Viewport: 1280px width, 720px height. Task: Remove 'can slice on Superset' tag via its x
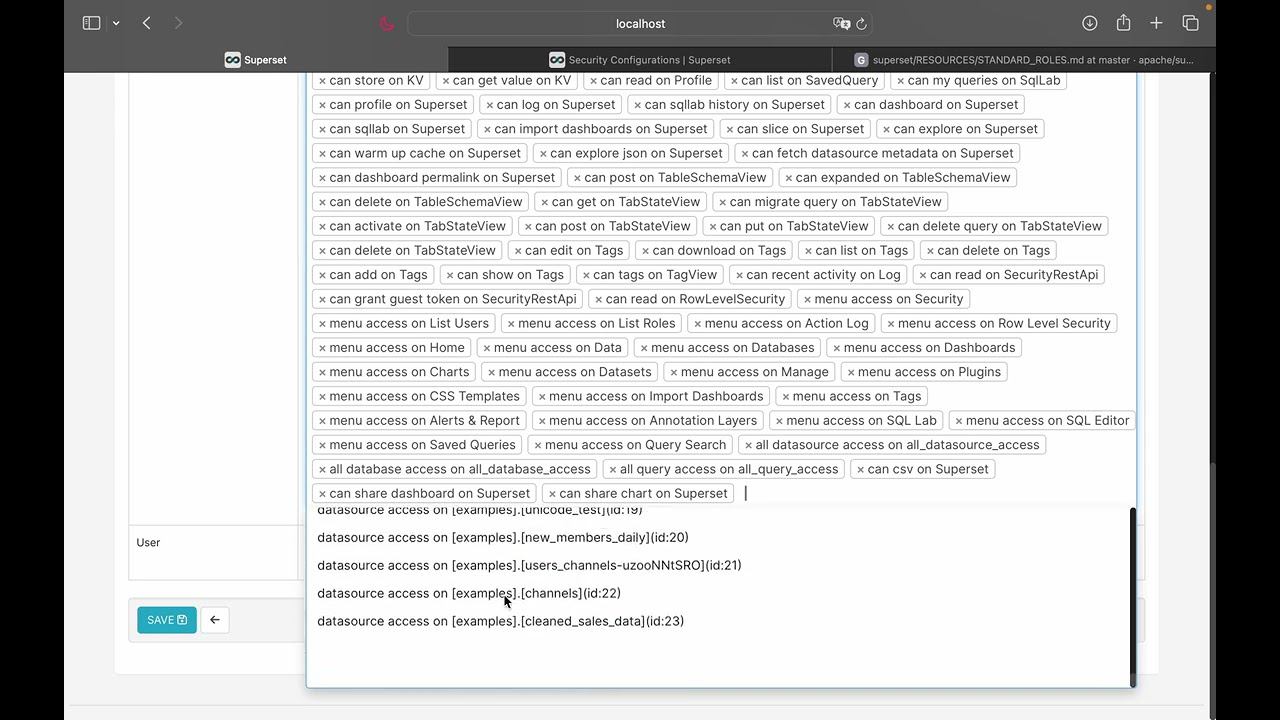729,129
